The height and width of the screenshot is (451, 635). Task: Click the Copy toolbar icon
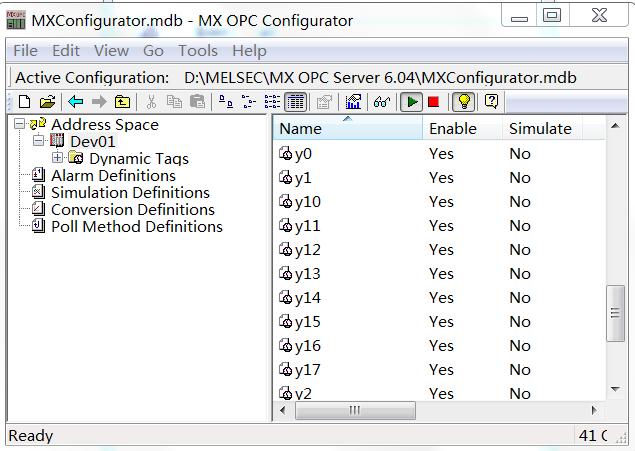[174, 102]
